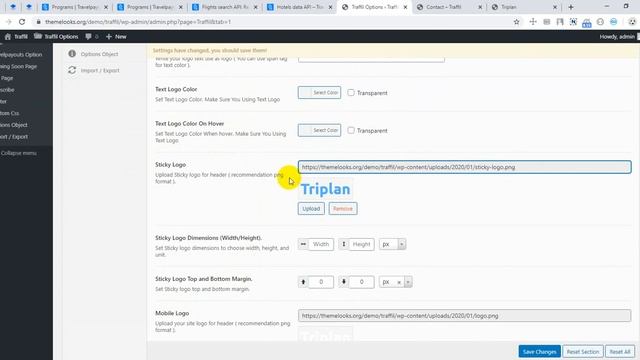Click the forward navigation arrow
The width and height of the screenshot is (640, 360).
(x=9, y=22)
